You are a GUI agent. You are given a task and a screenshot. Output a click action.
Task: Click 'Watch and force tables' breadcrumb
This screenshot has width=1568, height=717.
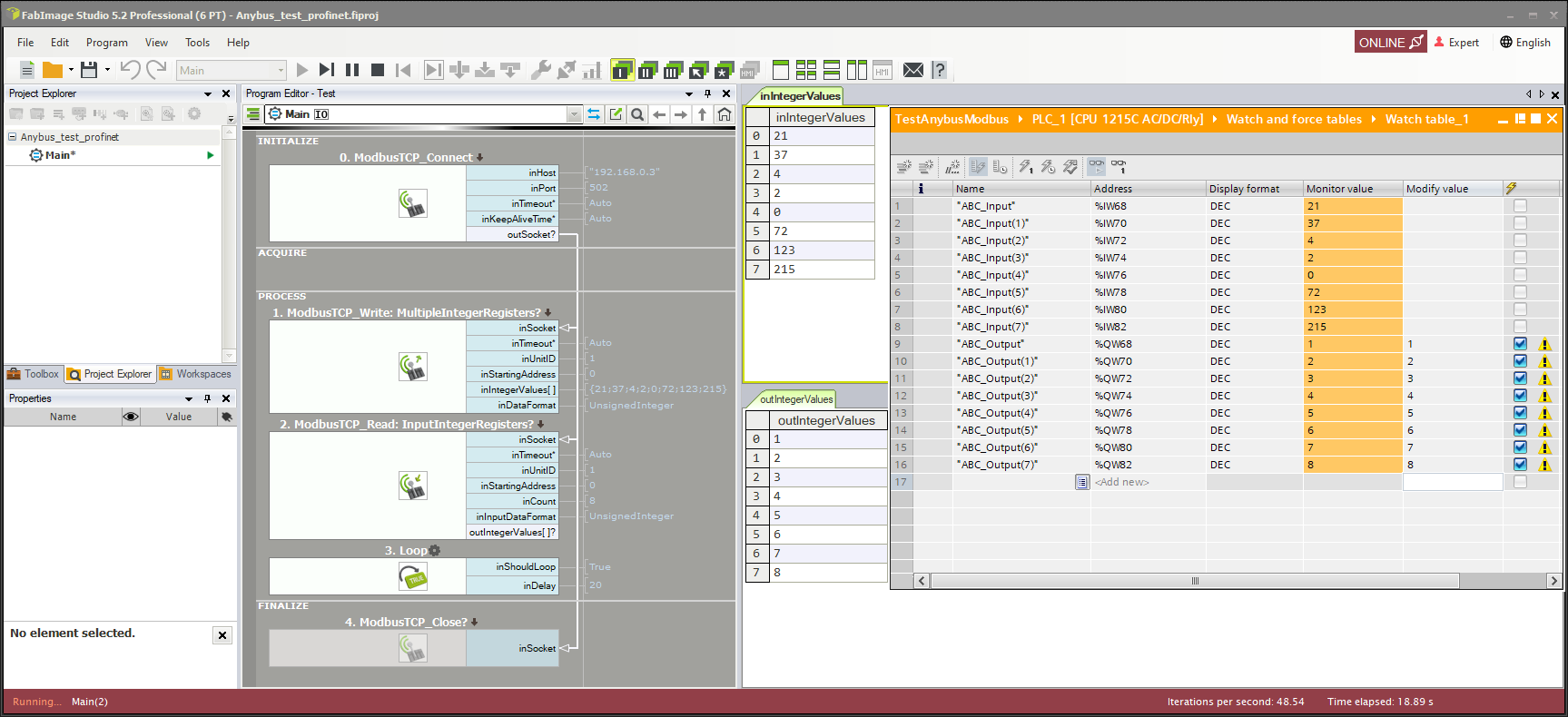[x=1294, y=119]
